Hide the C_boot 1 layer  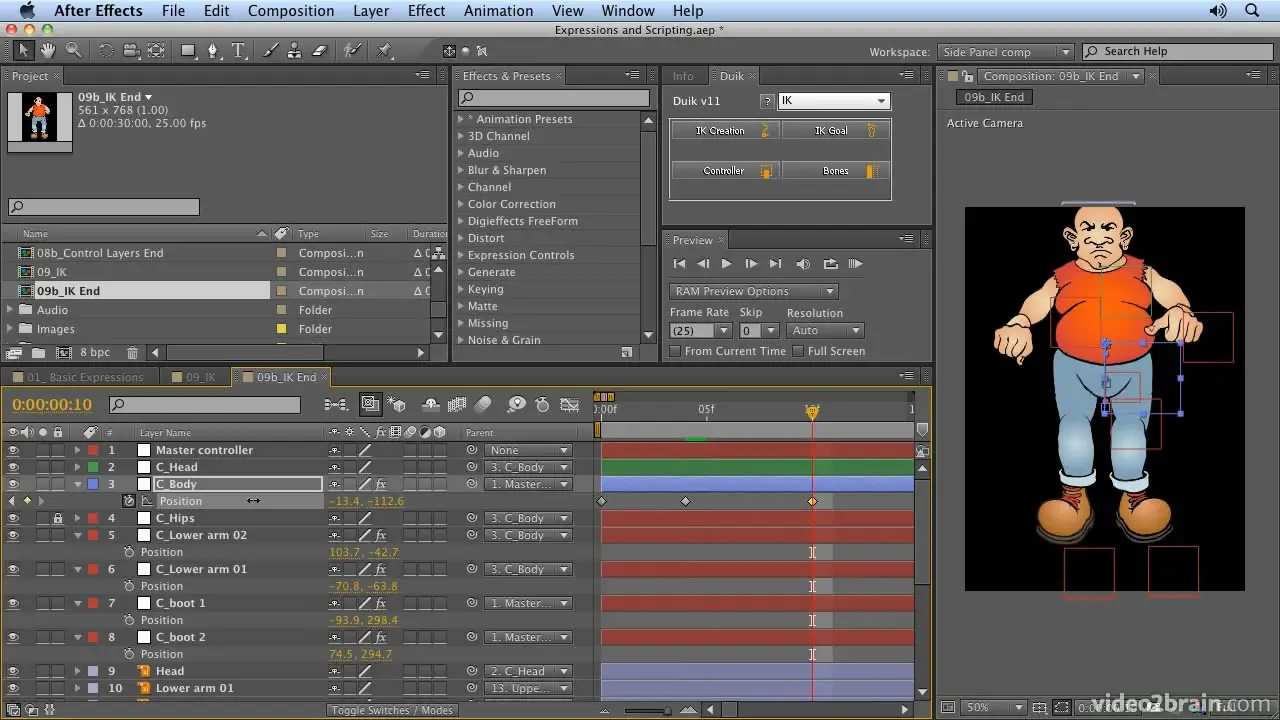click(14, 604)
